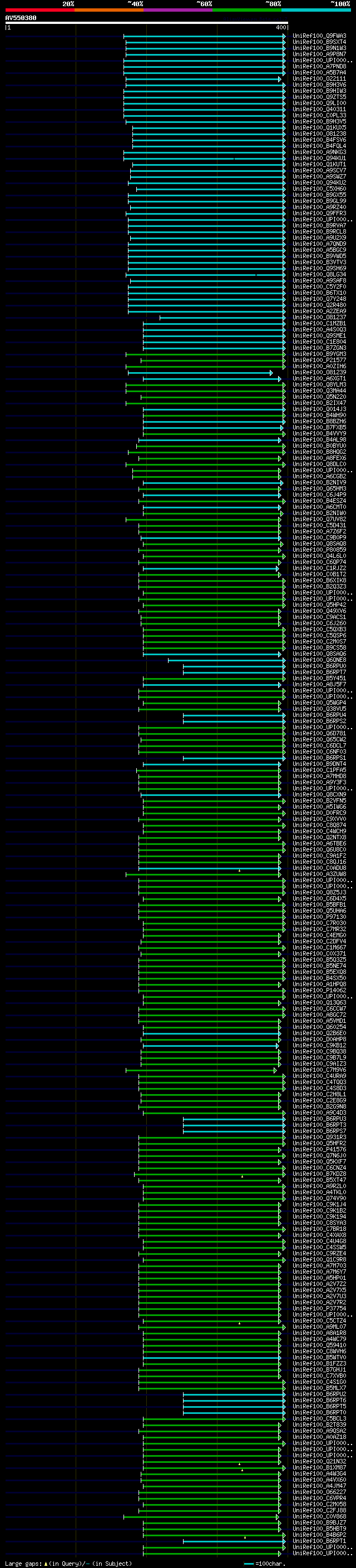Select the UniRef100_O81237 label
This screenshot has height=1568, width=356.
[x=319, y=317]
